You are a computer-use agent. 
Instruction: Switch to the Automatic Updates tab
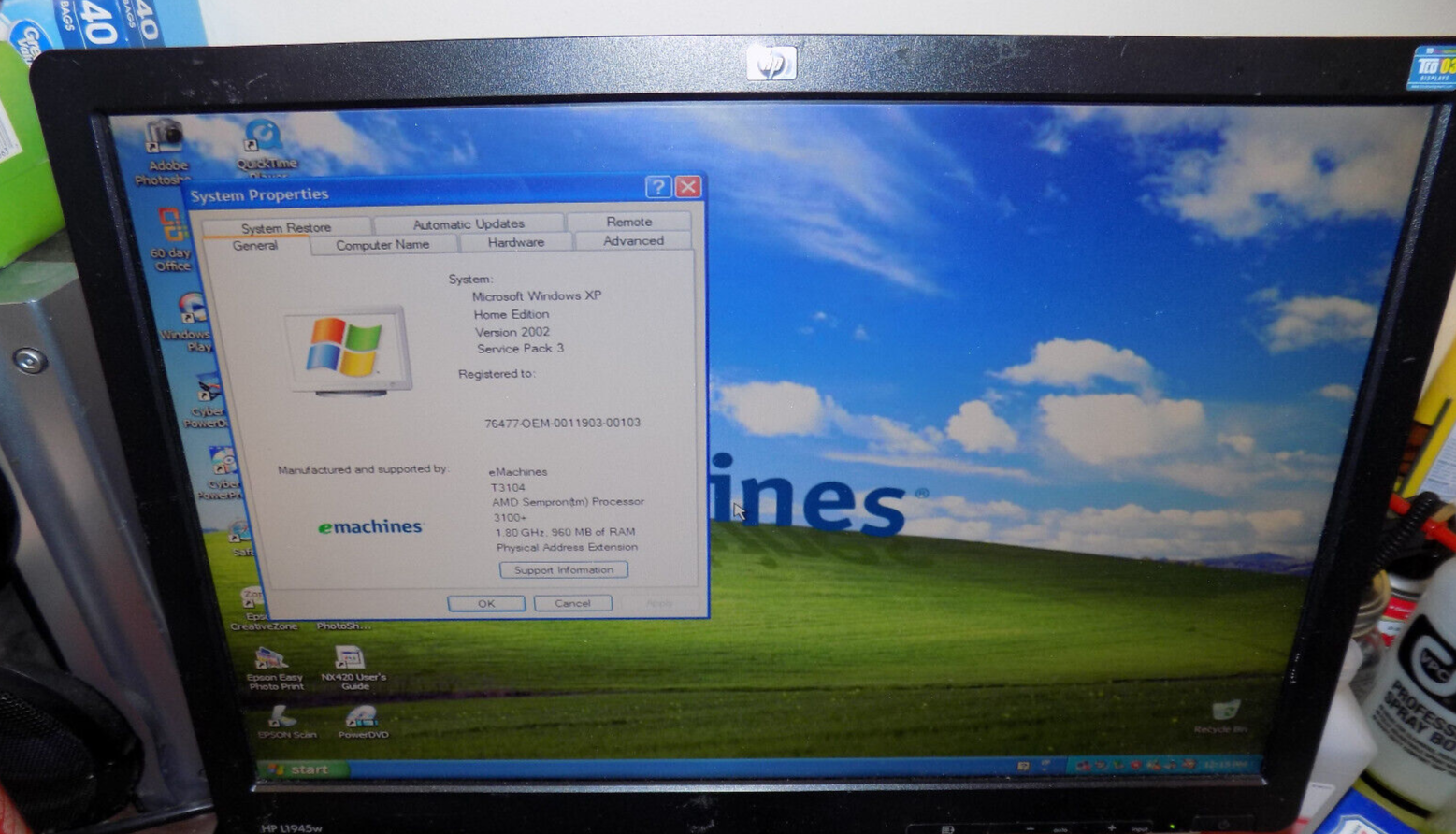pyautogui.click(x=469, y=223)
